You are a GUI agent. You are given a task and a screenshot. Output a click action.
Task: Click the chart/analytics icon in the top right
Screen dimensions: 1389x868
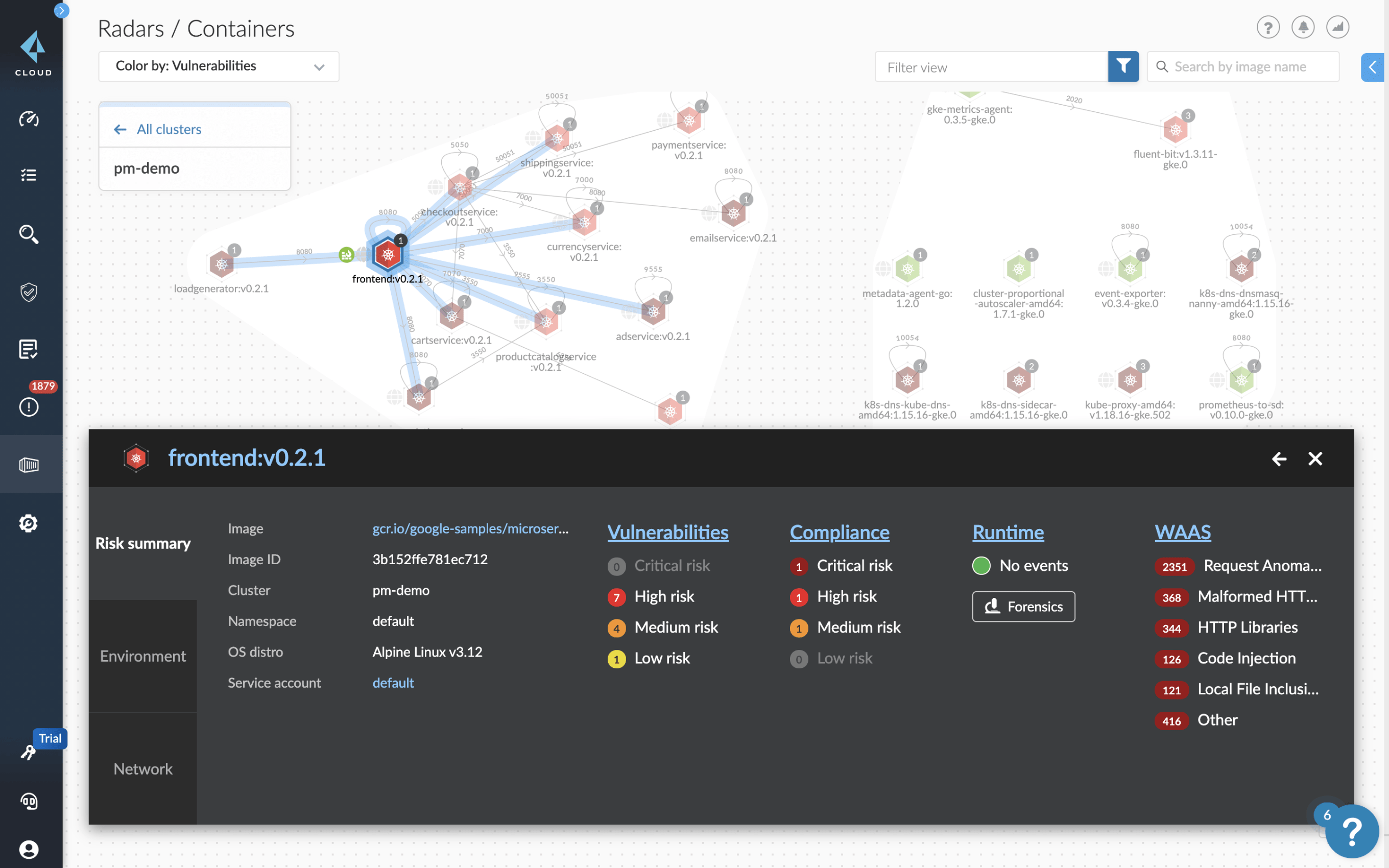point(1337,27)
